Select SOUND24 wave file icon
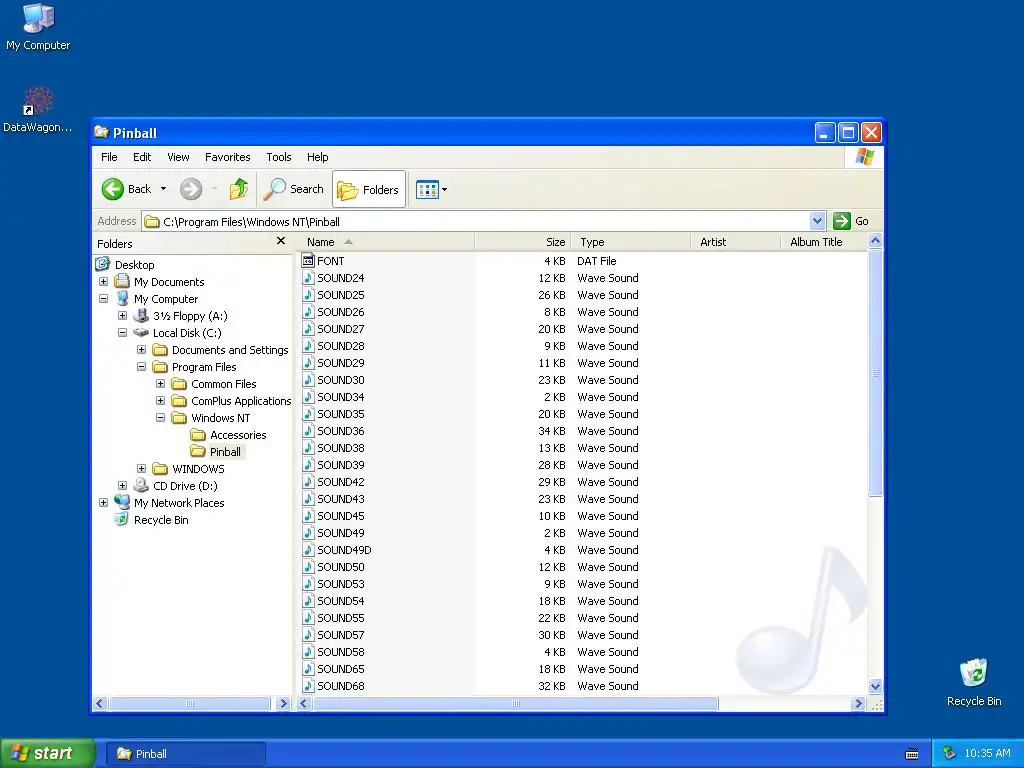Screen dimensions: 1024x768 pyautogui.click(x=308, y=278)
